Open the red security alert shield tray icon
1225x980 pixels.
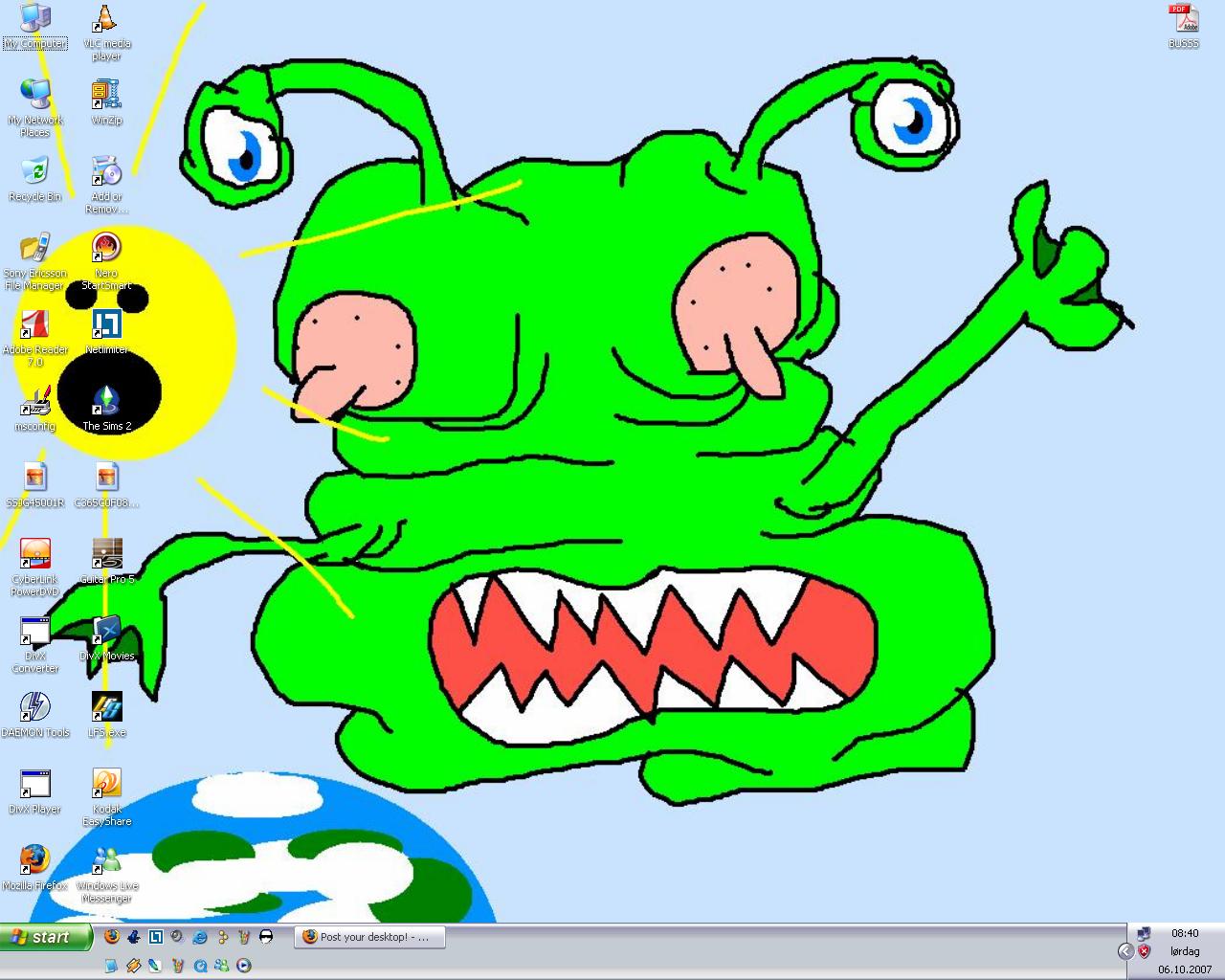click(x=1144, y=951)
